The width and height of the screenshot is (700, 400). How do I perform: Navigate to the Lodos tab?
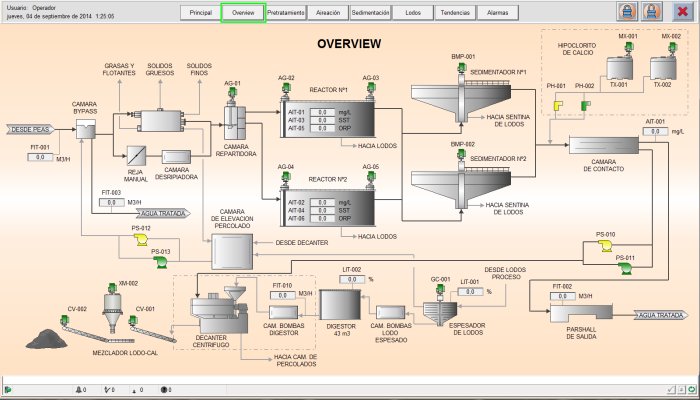point(413,13)
